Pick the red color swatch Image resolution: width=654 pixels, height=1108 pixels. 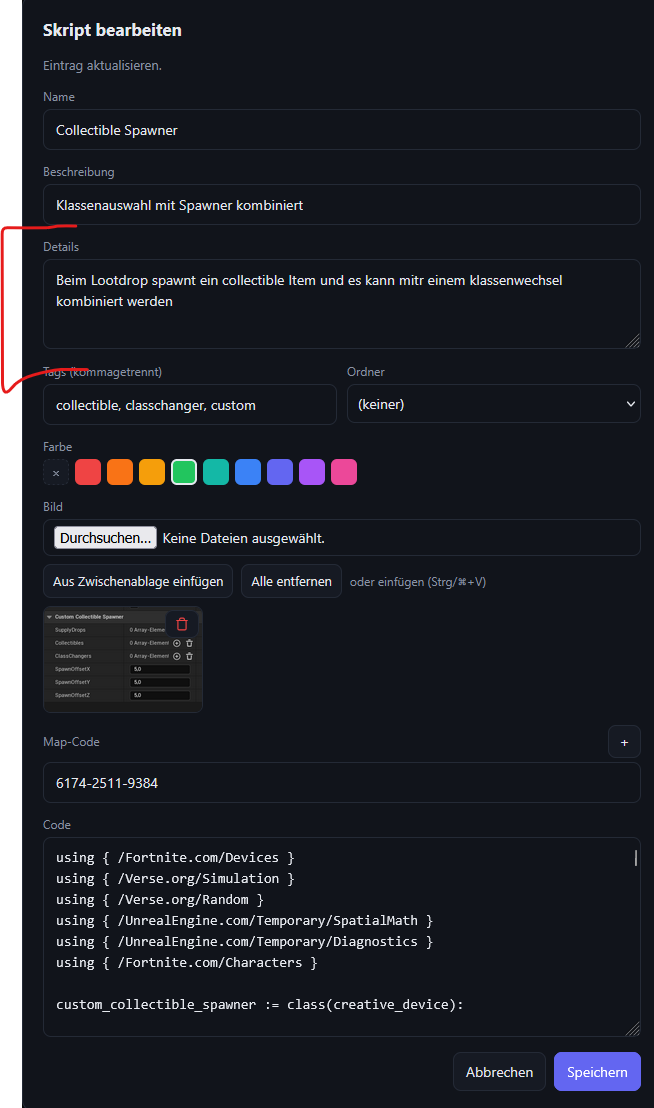pos(88,472)
